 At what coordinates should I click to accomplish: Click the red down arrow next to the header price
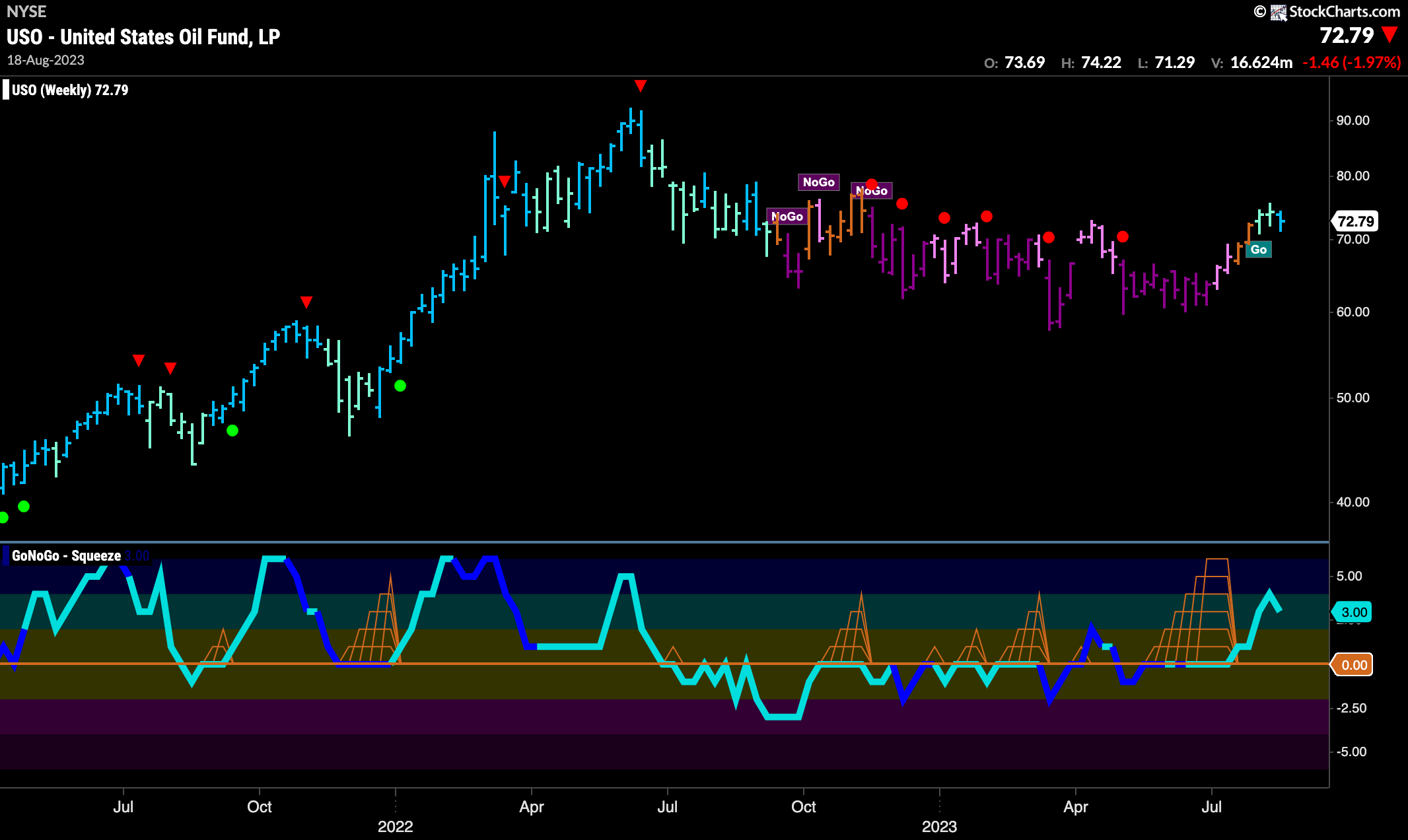1390,34
